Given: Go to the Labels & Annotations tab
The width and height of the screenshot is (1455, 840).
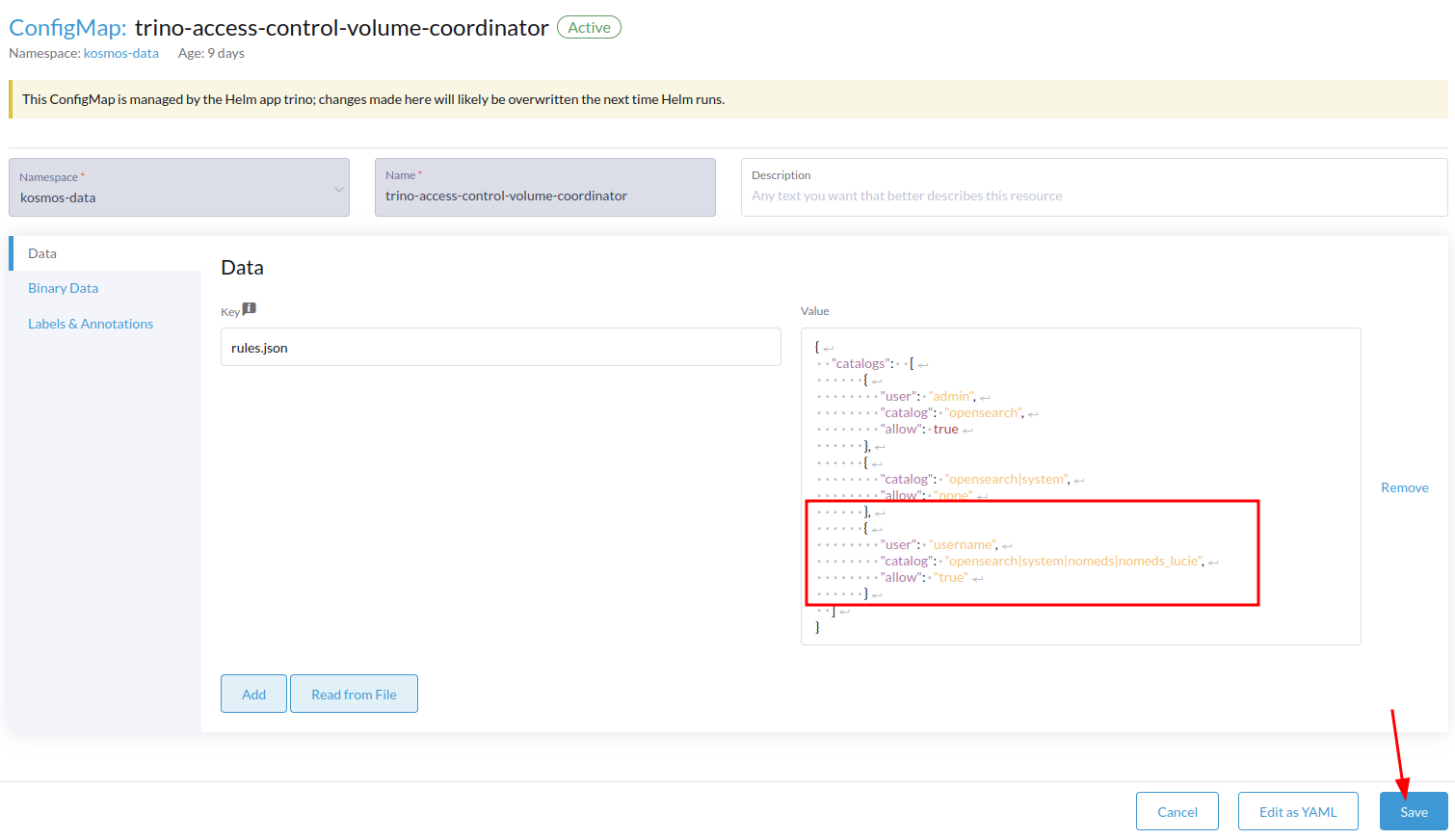Looking at the screenshot, I should (91, 324).
